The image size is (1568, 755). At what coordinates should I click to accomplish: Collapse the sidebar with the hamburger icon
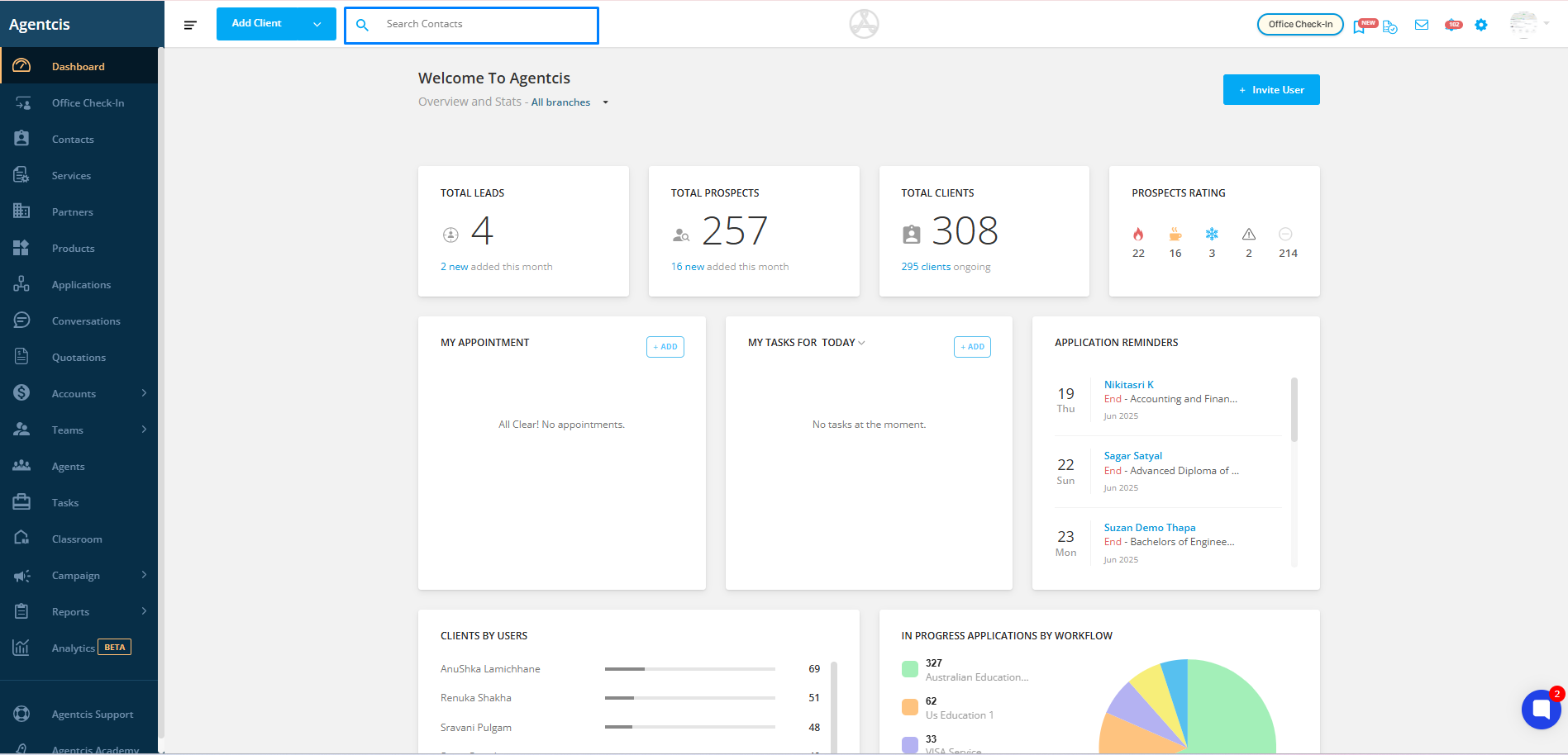coord(190,25)
